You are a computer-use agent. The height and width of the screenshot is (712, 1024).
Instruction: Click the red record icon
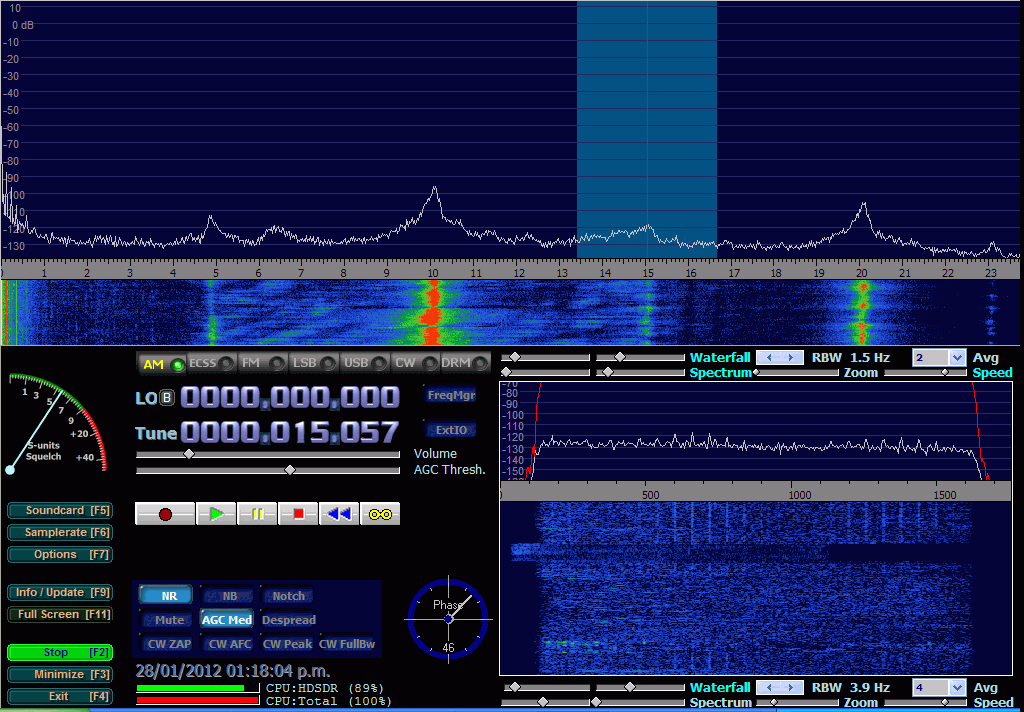pos(164,513)
